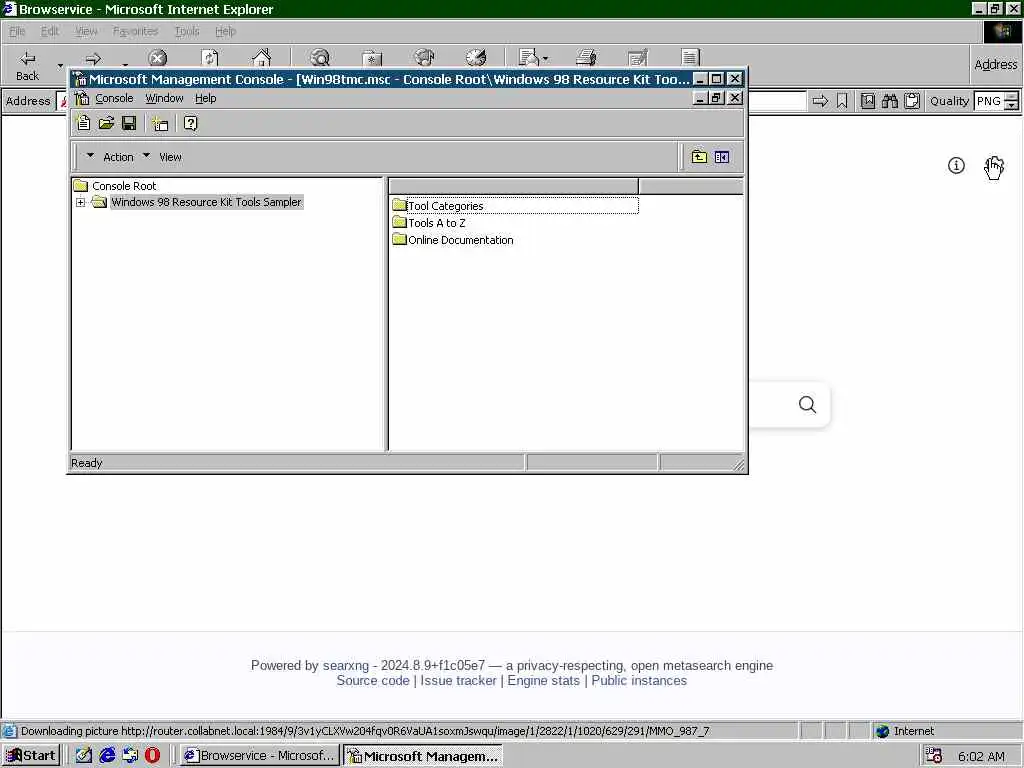Screen dimensions: 1024x768
Task: Click the Print icon in Internet Explorer toolbar
Action: pos(586,59)
